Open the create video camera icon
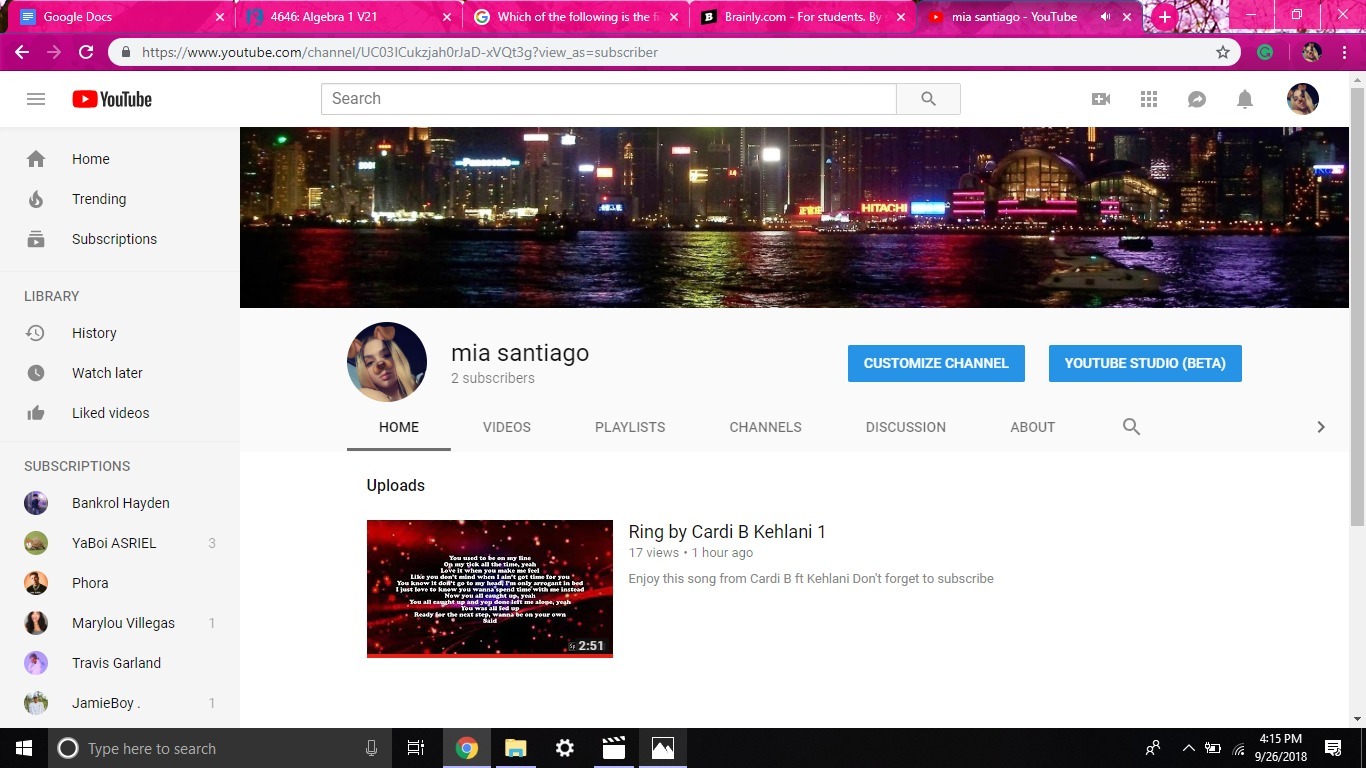 coord(1101,99)
